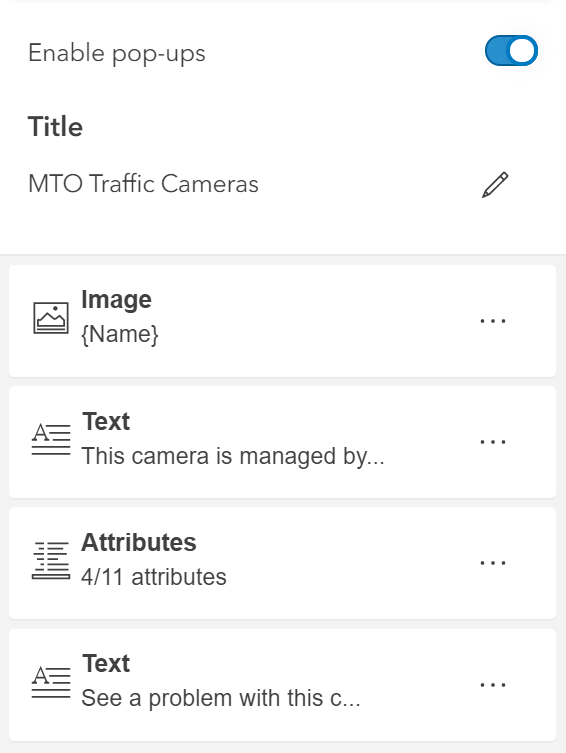Open the 'This camera is managed by...' text card
Screen dimensions: 566x753
pyautogui.click(x=282, y=442)
